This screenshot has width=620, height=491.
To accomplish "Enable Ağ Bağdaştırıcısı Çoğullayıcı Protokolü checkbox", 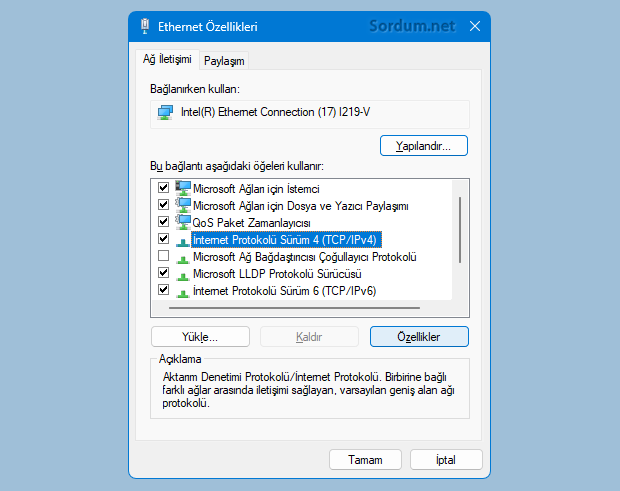I will coord(163,256).
